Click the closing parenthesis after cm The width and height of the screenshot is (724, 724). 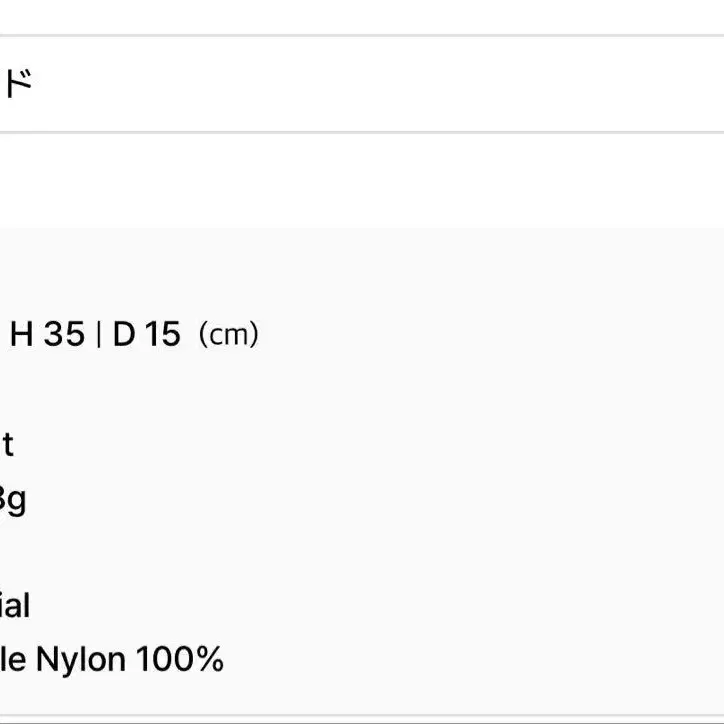click(x=254, y=335)
